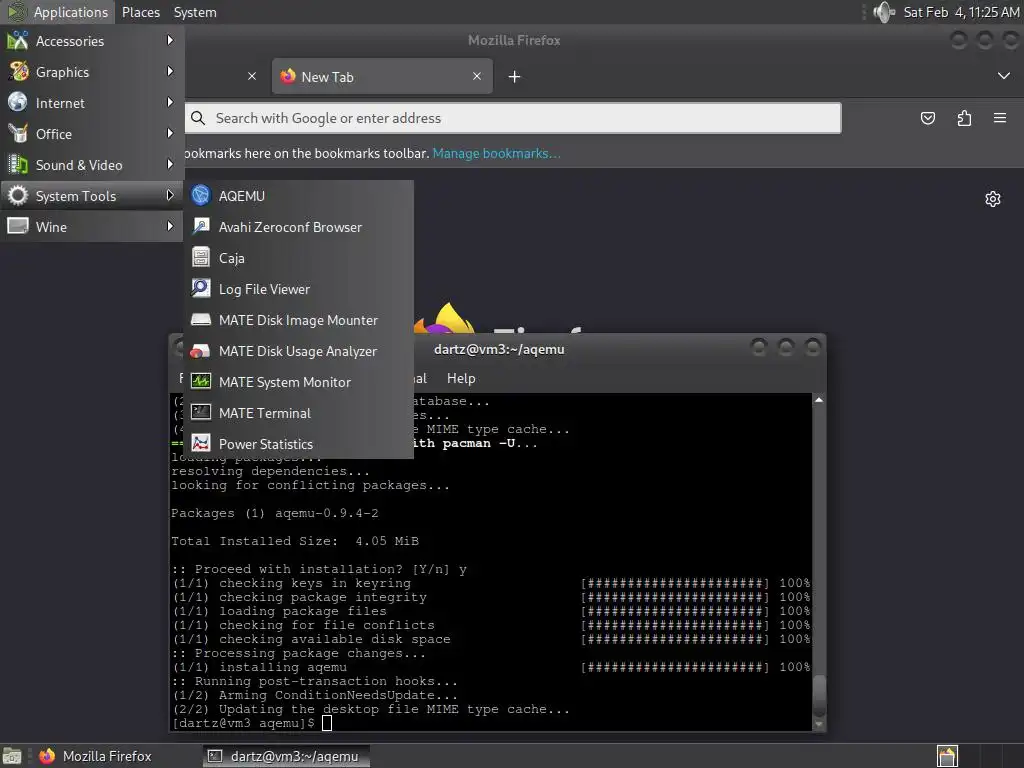Open a new Firefox tab with plus button
The height and width of the screenshot is (768, 1024).
(514, 76)
